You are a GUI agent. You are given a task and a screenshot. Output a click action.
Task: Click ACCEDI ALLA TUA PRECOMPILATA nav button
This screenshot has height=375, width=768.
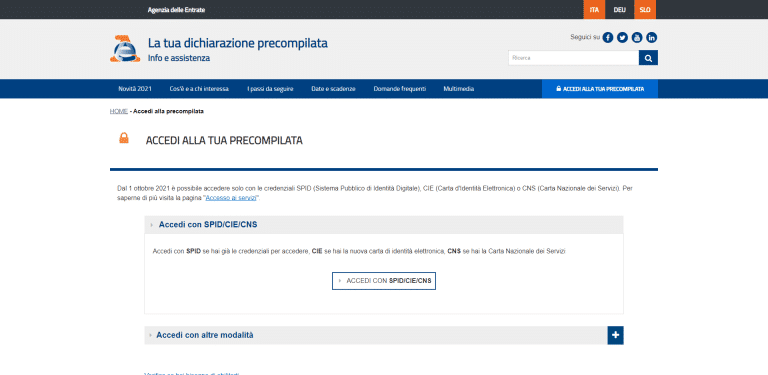coord(600,89)
